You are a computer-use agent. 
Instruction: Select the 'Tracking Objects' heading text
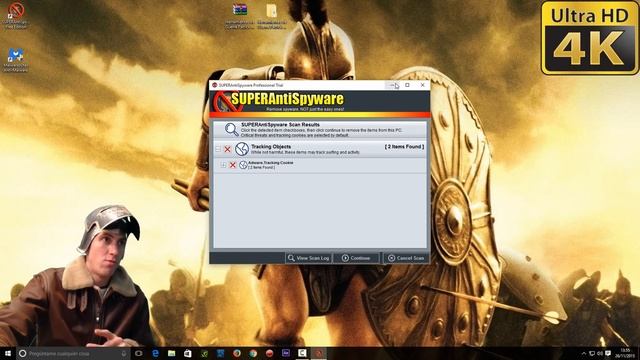(271, 147)
